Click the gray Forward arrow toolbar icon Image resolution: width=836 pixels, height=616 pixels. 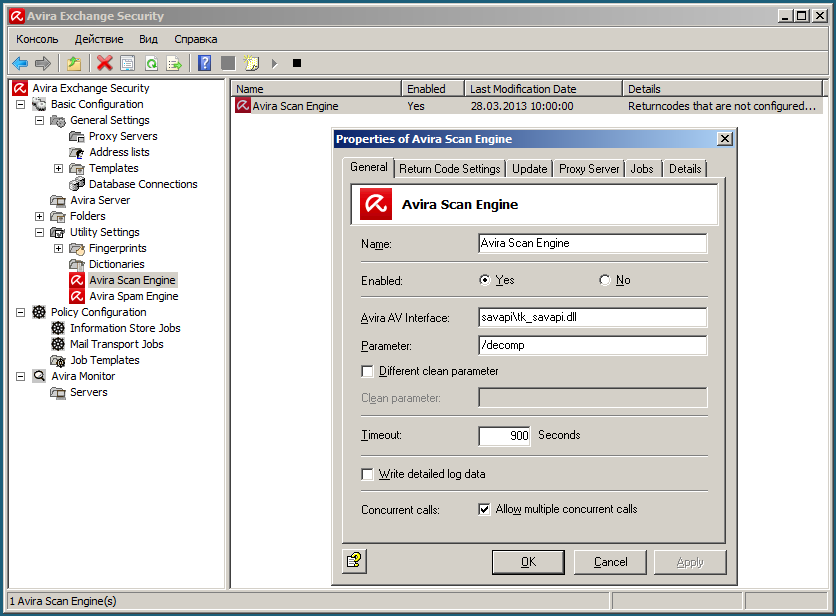[x=43, y=63]
